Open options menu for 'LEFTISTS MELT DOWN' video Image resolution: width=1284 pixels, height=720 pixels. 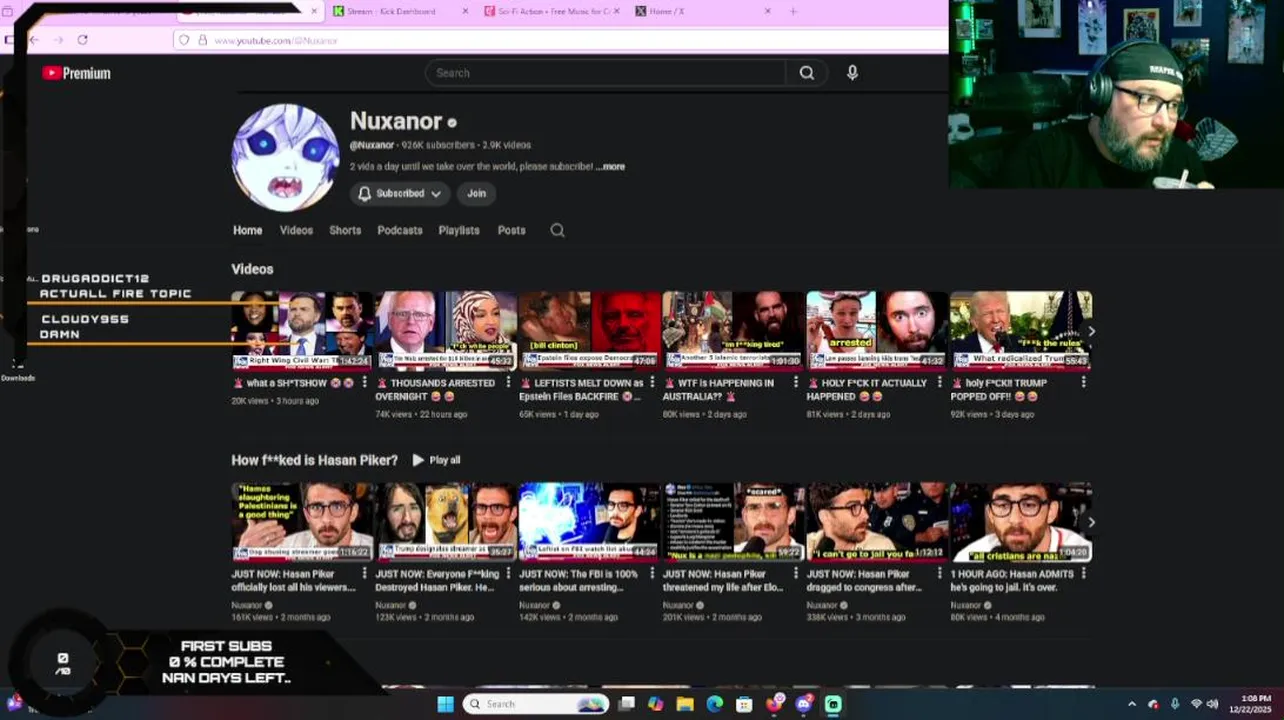pyautogui.click(x=652, y=383)
